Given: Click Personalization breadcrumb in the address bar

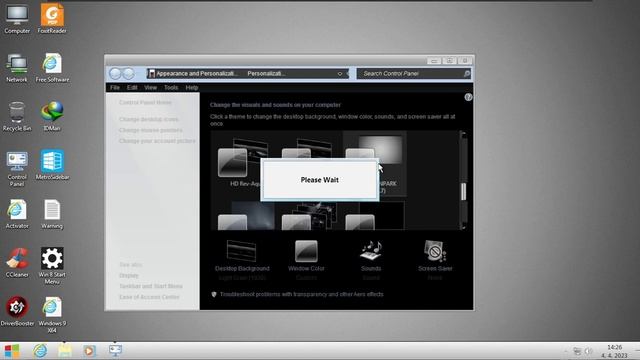Looking at the screenshot, I should [x=266, y=73].
